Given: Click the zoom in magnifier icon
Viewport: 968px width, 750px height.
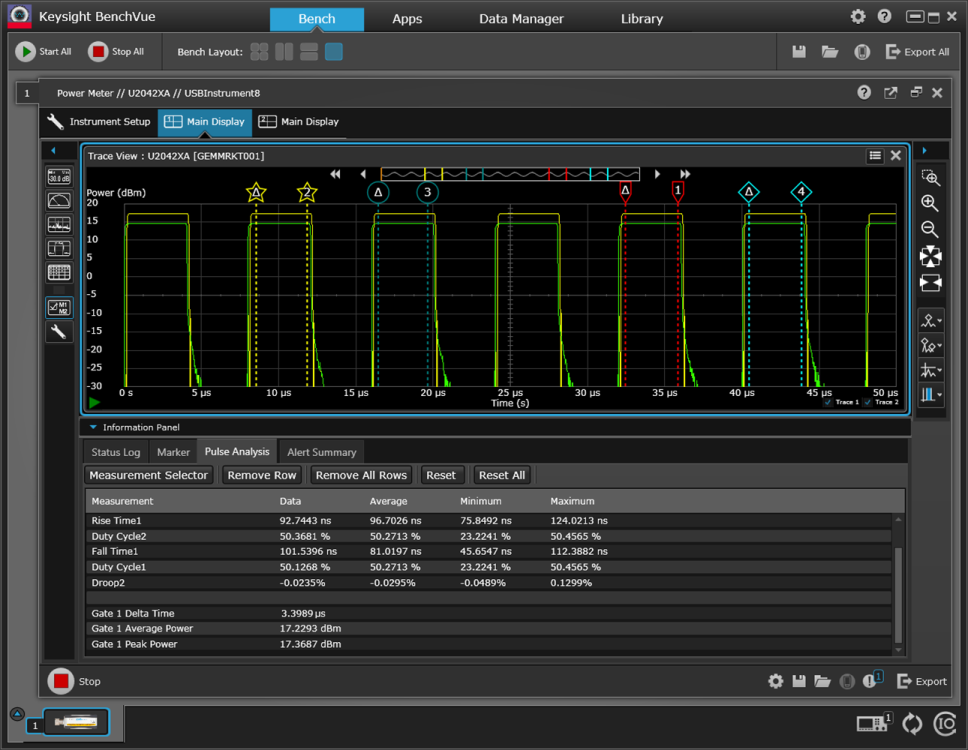Looking at the screenshot, I should click(930, 204).
